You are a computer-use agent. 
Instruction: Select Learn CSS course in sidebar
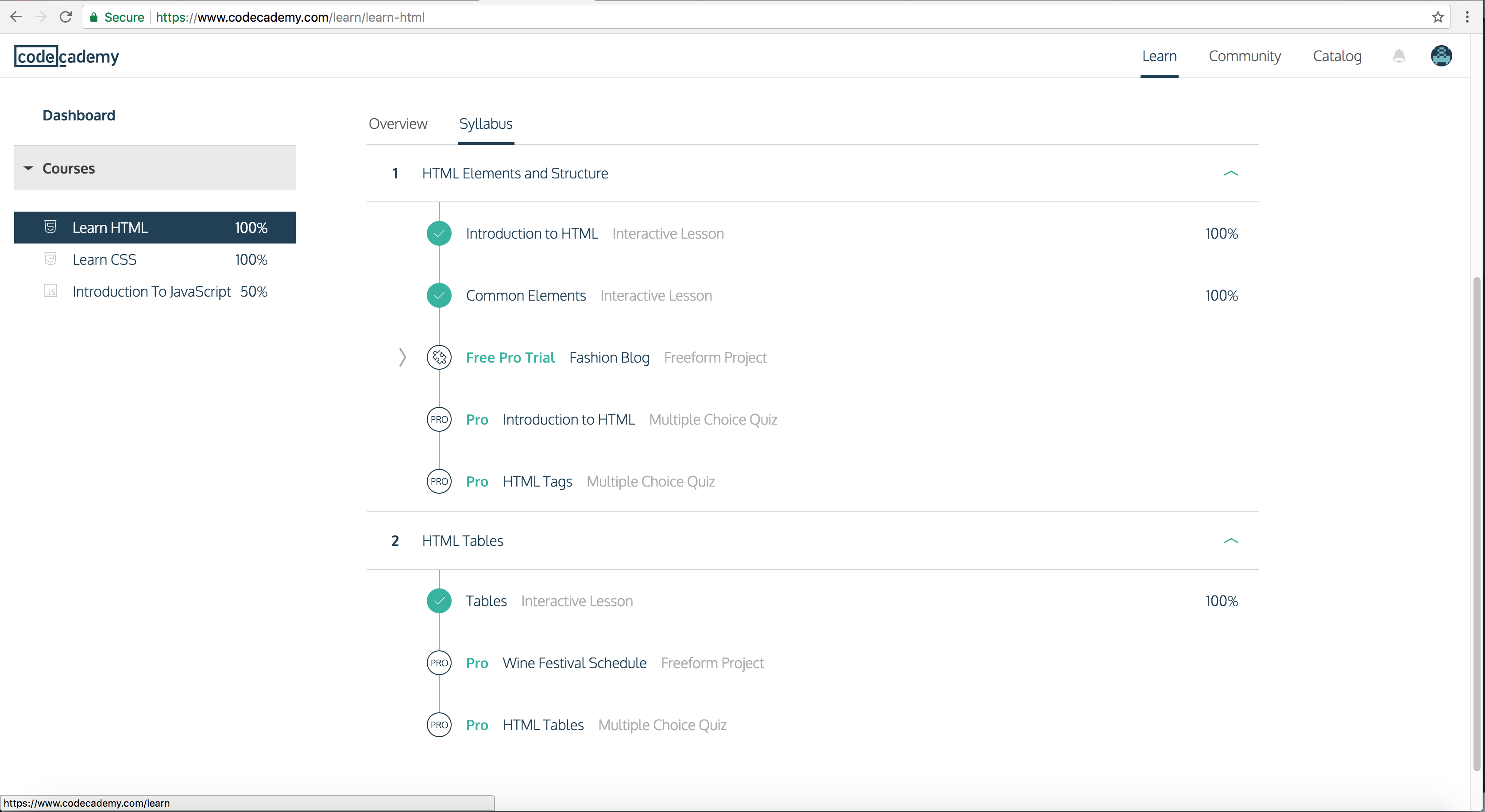point(155,259)
